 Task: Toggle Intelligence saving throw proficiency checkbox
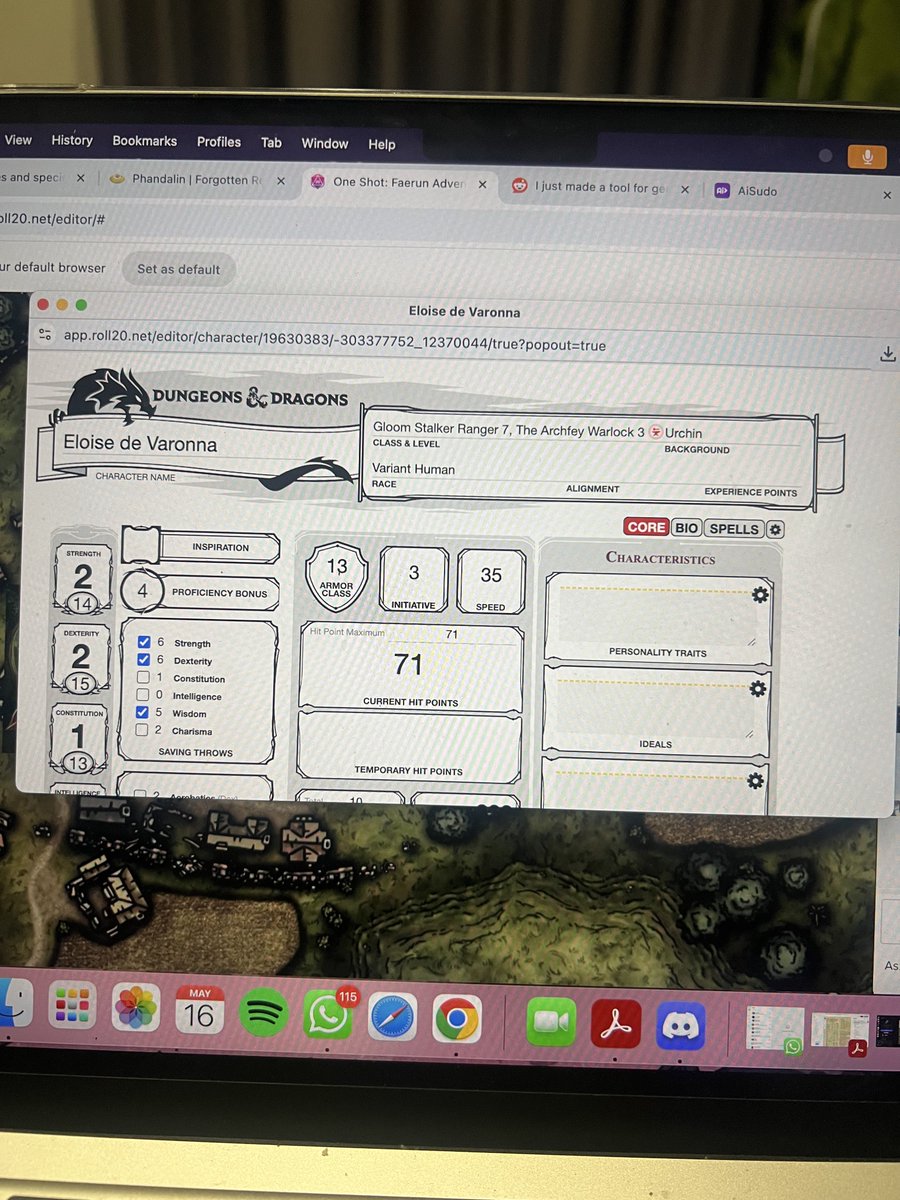(x=143, y=695)
